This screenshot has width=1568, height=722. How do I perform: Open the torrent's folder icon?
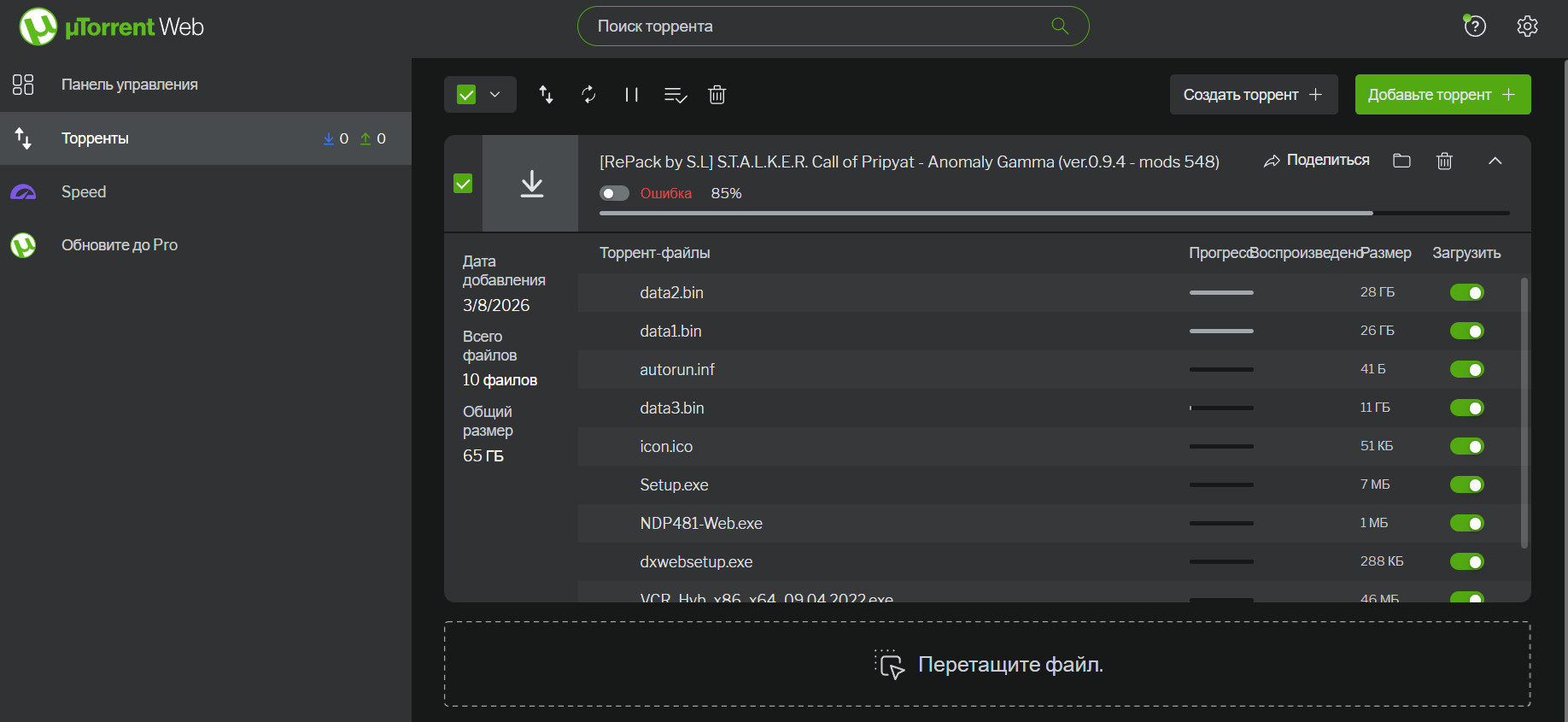click(1401, 161)
